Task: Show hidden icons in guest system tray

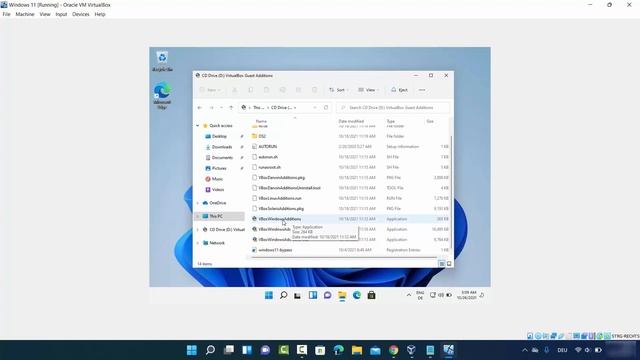Action: click(409, 295)
